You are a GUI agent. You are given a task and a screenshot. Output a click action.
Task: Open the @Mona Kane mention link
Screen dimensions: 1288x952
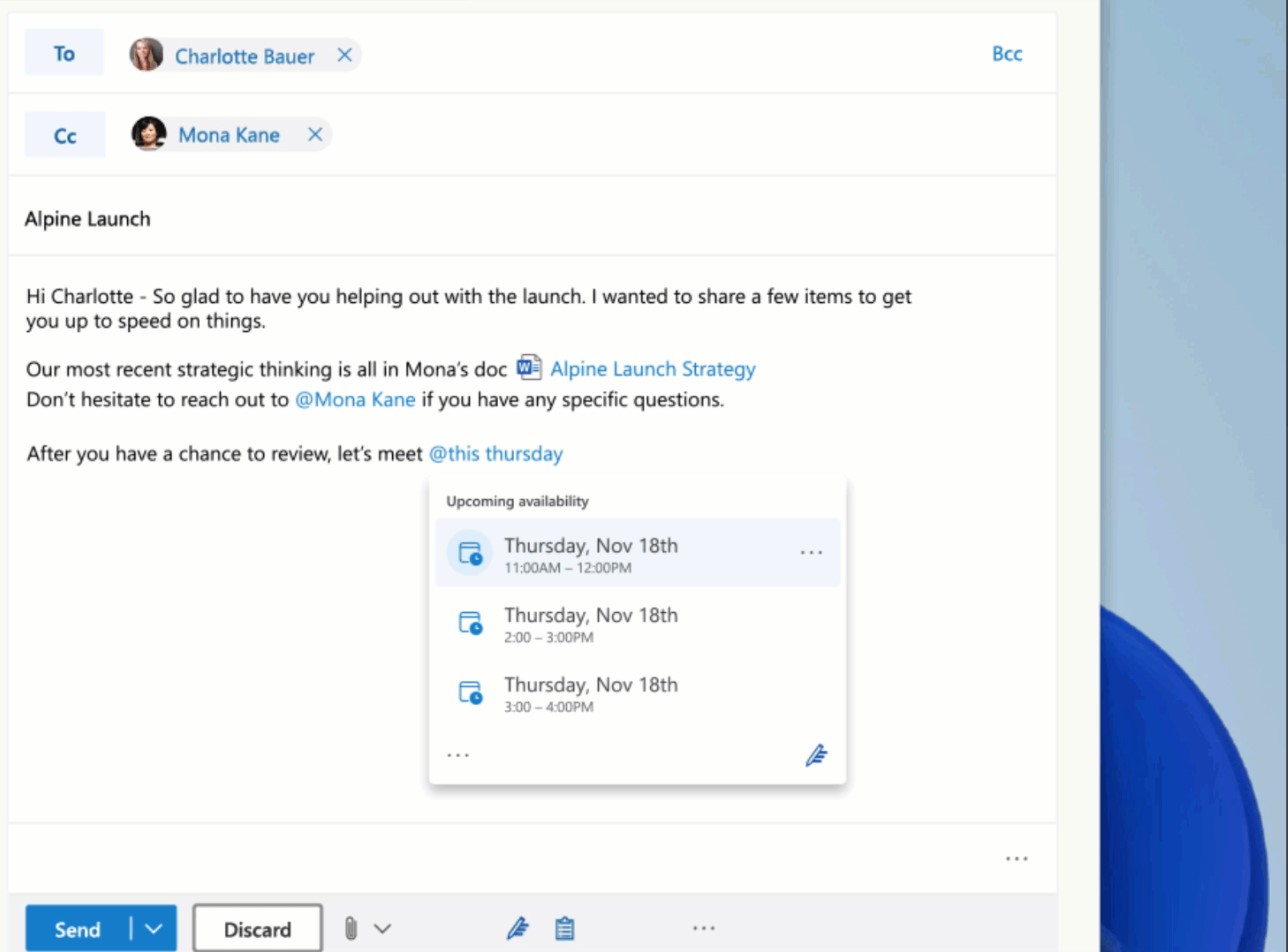pos(355,399)
